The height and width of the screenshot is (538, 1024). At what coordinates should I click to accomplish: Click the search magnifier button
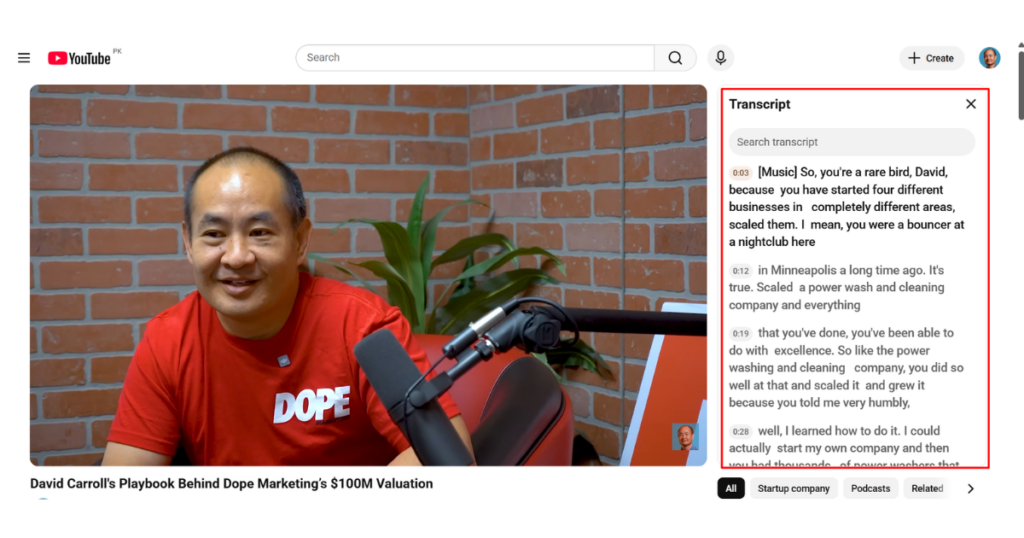click(675, 58)
